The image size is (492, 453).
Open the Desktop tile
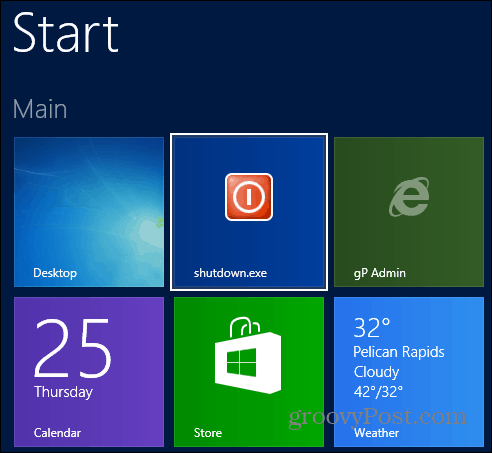coord(89,212)
